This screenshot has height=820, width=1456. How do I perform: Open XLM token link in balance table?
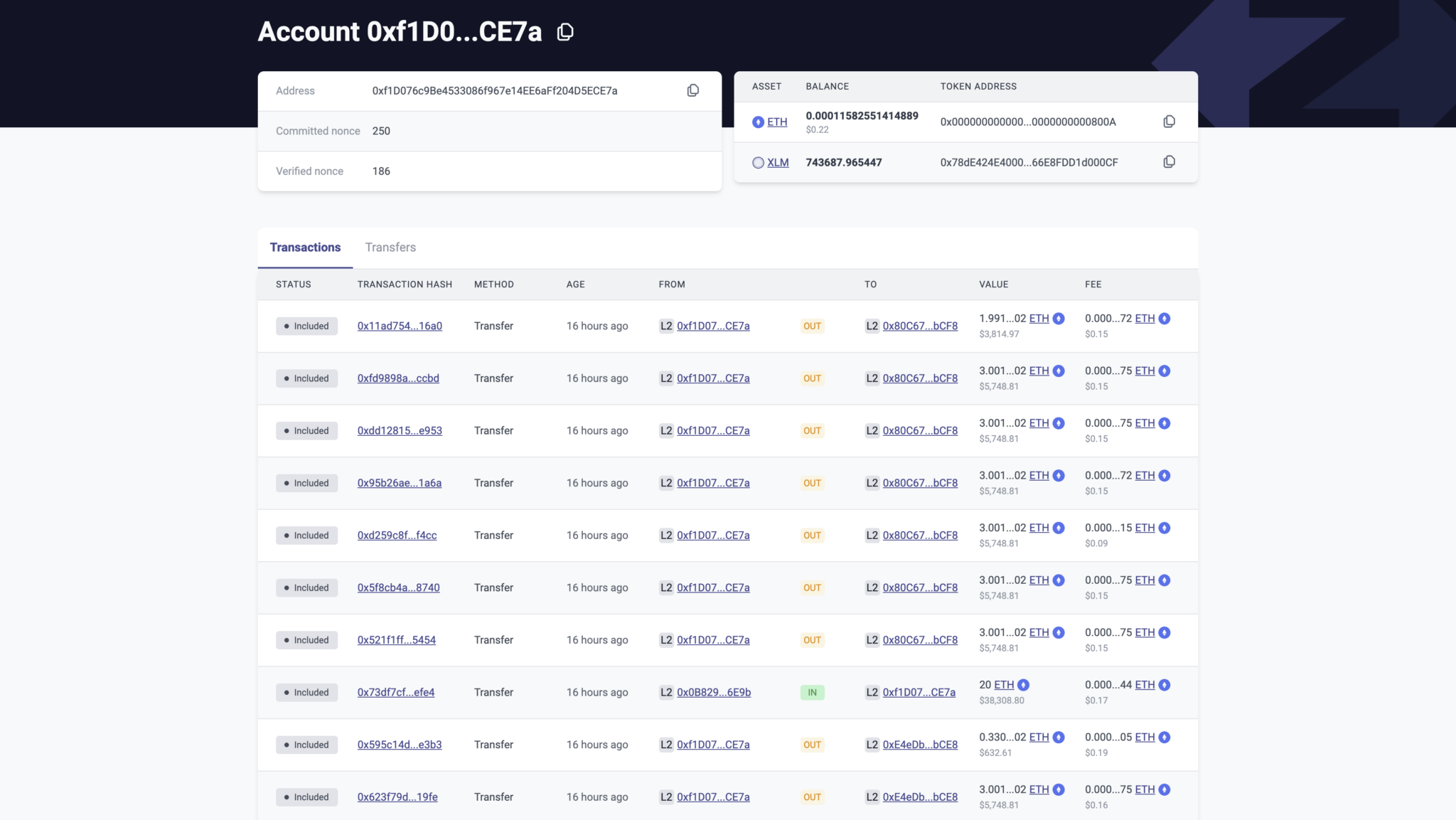point(778,162)
